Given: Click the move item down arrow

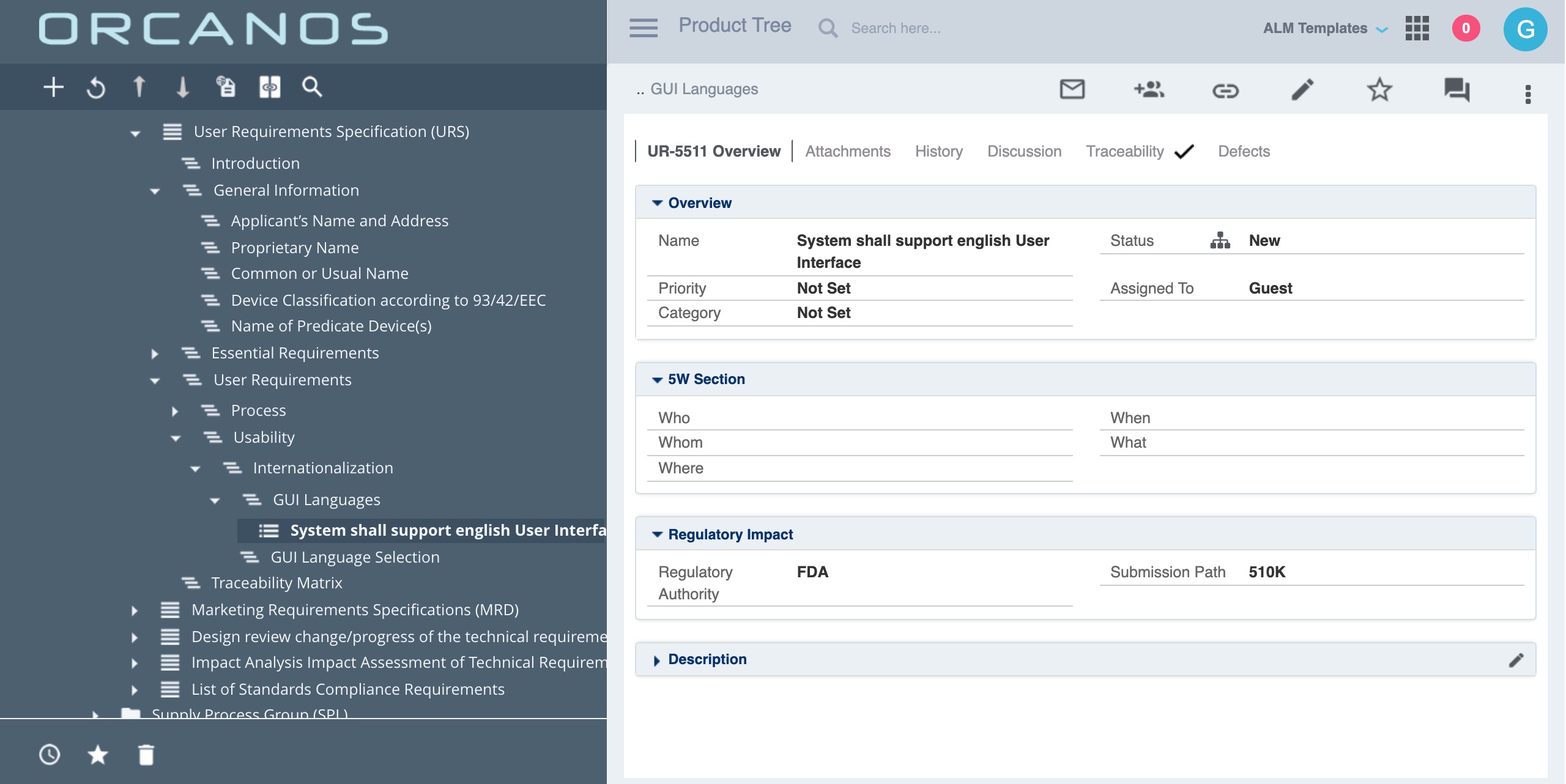Looking at the screenshot, I should (182, 87).
